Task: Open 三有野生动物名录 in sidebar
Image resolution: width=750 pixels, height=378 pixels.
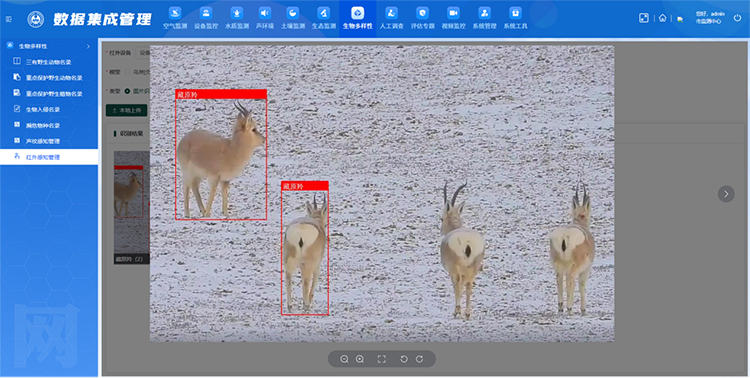Action: (x=49, y=62)
